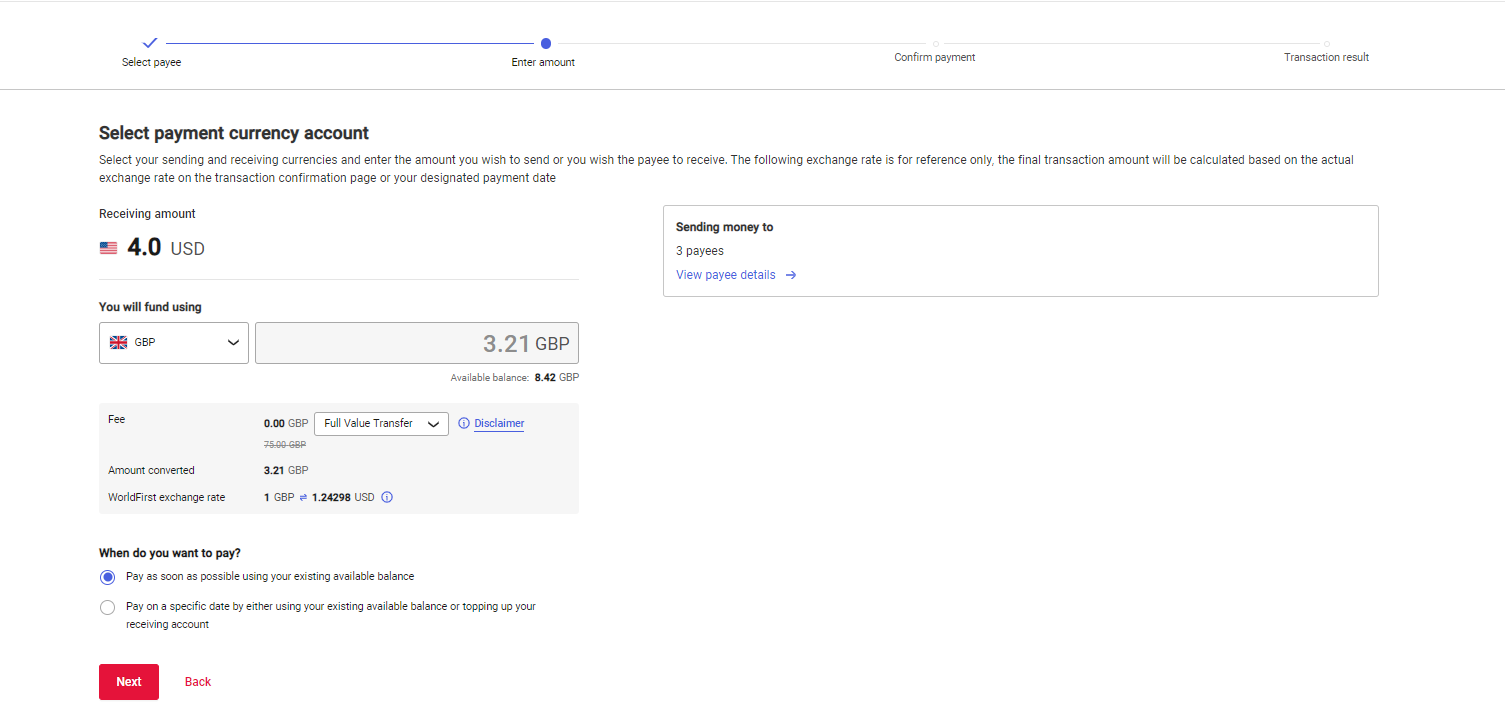Click the Transaction result step dot
The width and height of the screenshot is (1505, 718).
click(1326, 43)
